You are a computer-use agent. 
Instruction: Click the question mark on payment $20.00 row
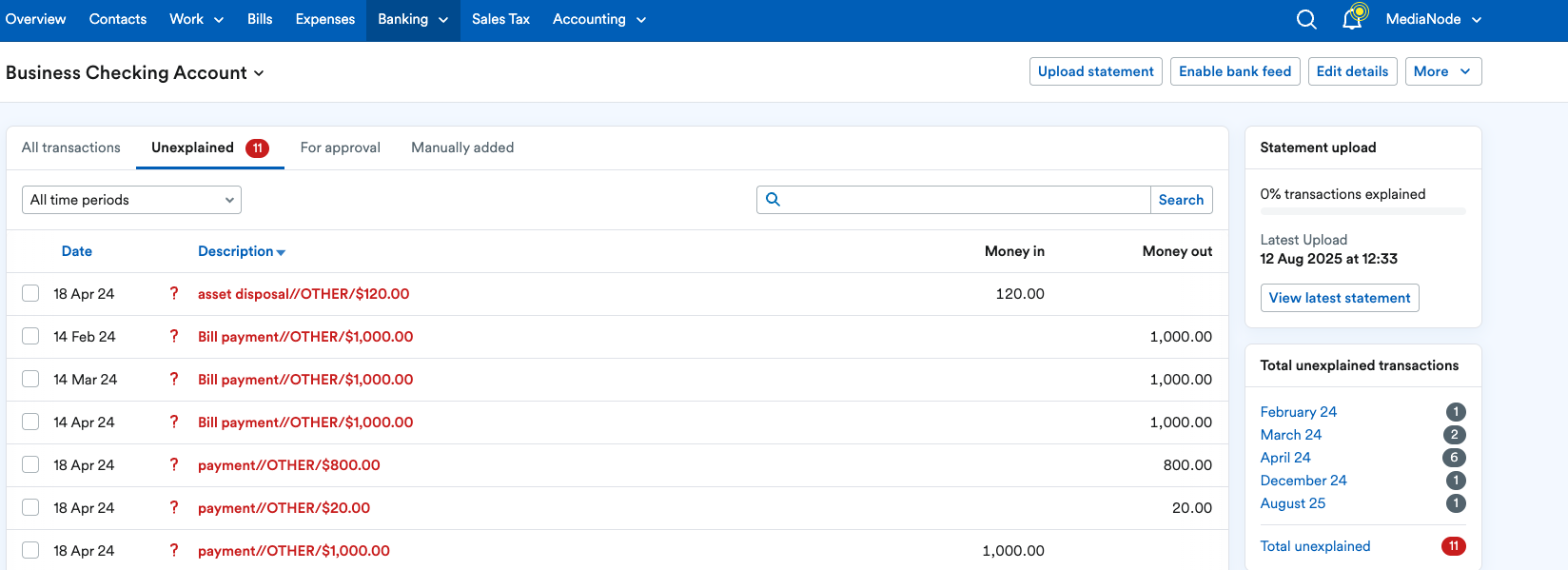(x=173, y=508)
